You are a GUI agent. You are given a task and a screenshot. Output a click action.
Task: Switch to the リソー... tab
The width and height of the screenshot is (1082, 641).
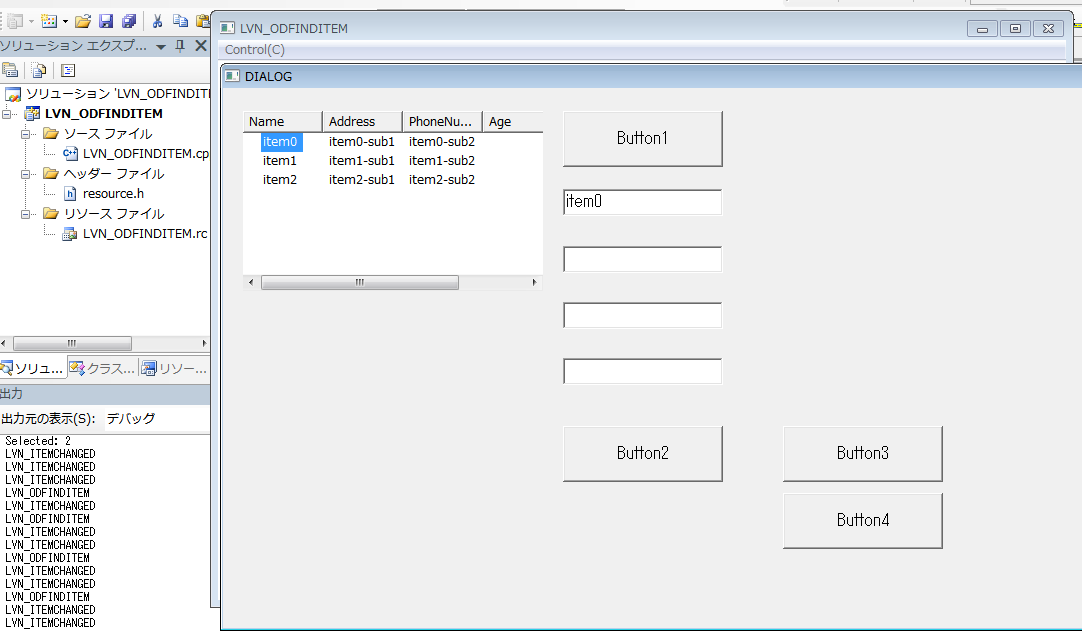click(174, 368)
